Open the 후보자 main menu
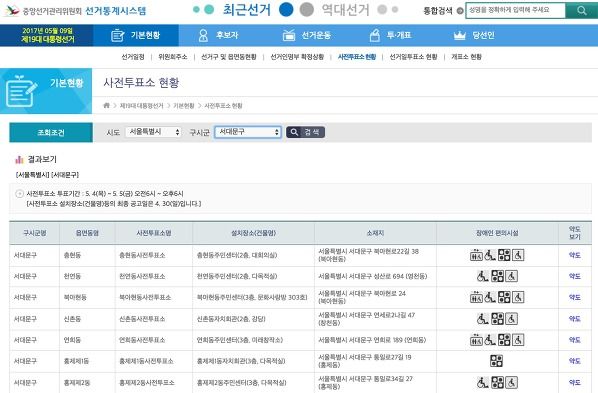Screen dimensions: 598x393 [x=218, y=35]
